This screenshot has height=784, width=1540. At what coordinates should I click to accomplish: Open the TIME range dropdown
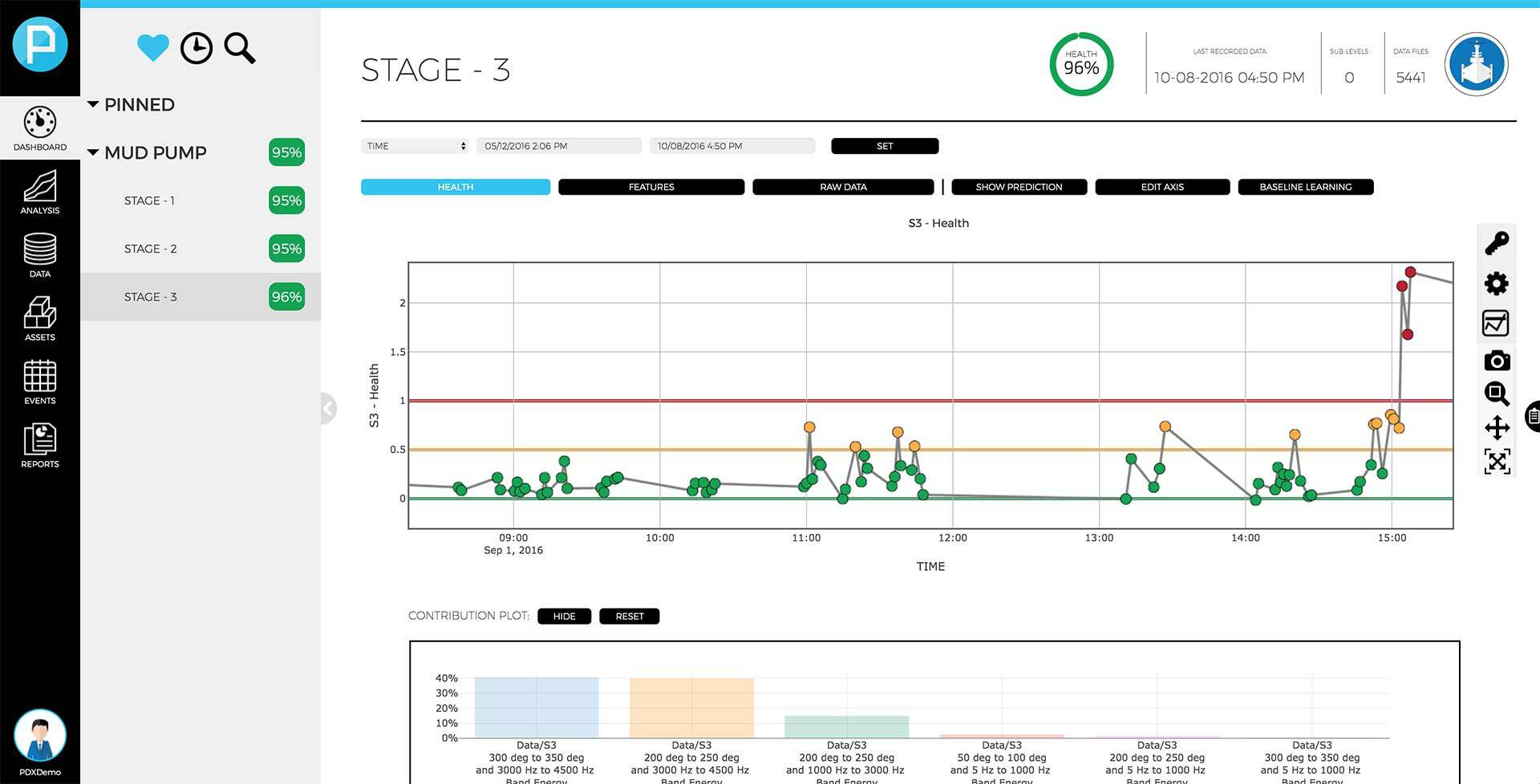415,145
